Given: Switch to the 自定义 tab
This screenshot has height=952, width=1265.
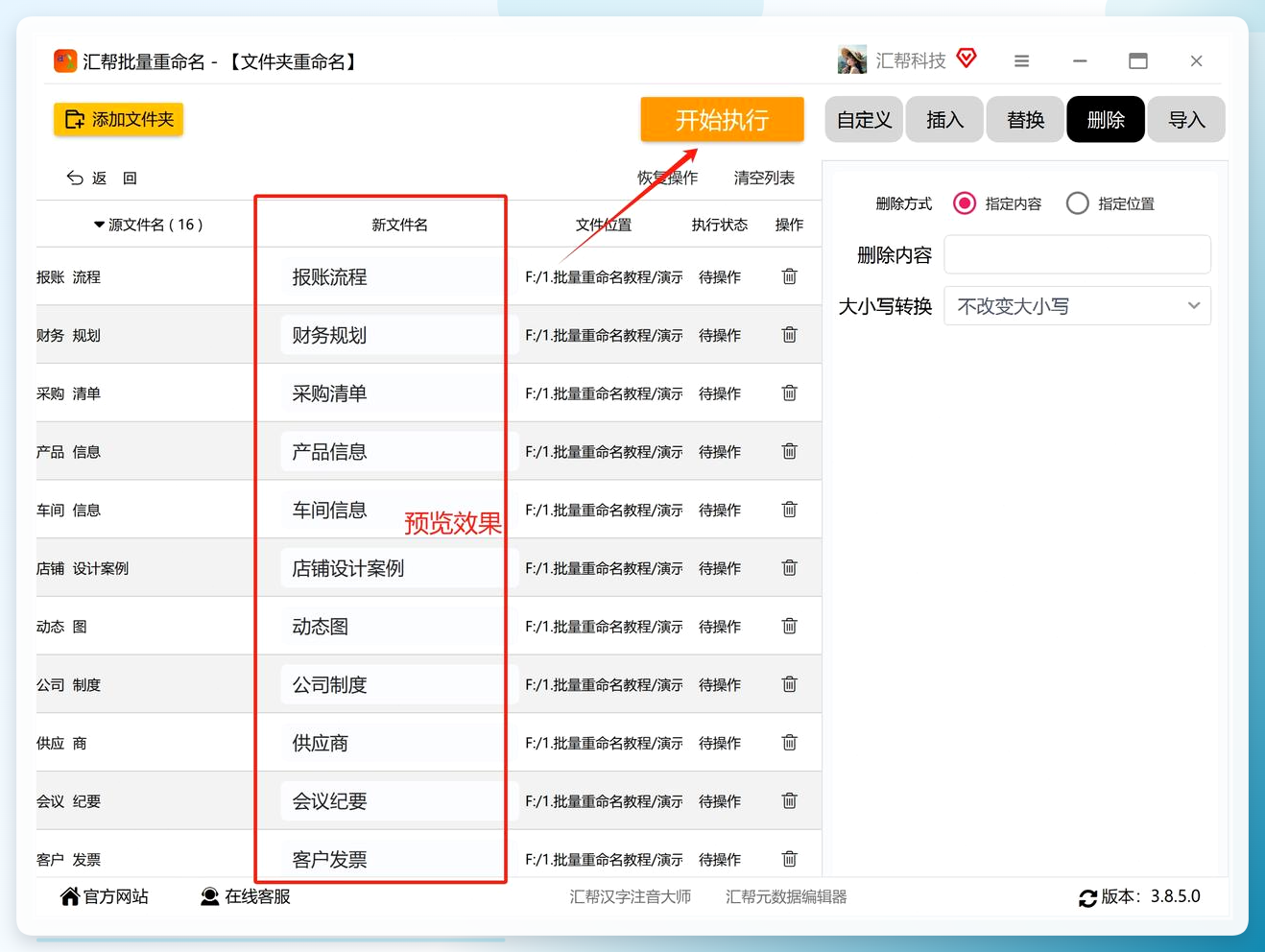Looking at the screenshot, I should tap(864, 120).
